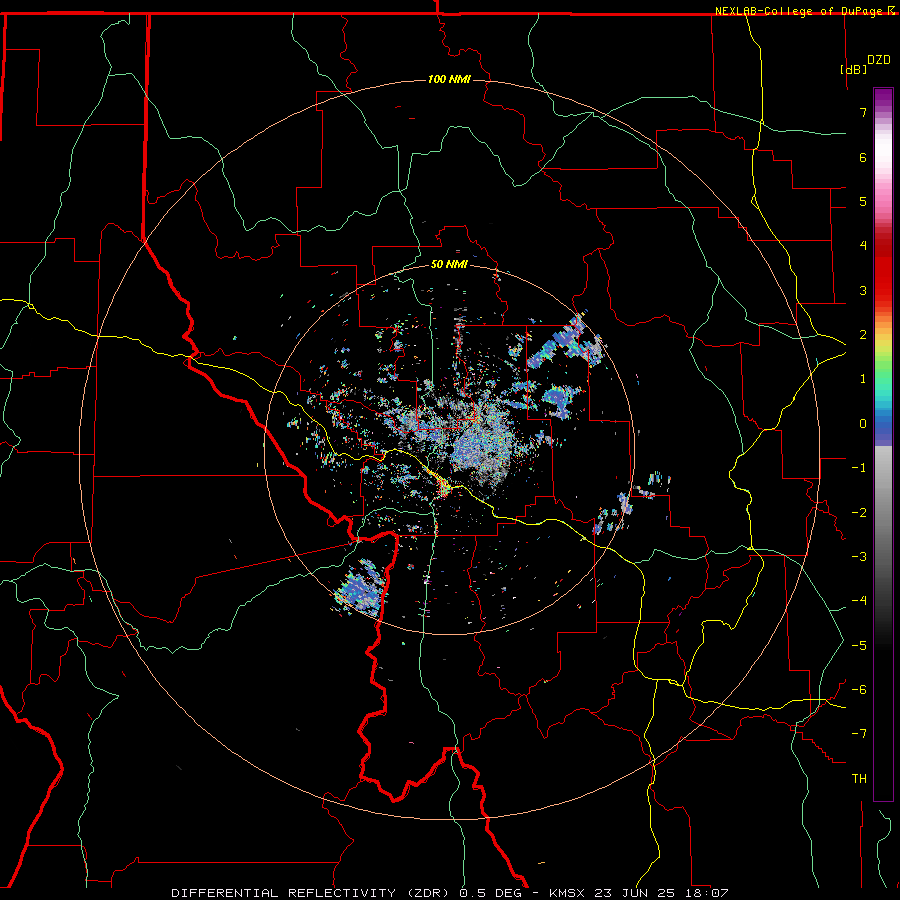The image size is (900, 900).
Task: Click the '[dB]' unit label
Action: click(854, 69)
